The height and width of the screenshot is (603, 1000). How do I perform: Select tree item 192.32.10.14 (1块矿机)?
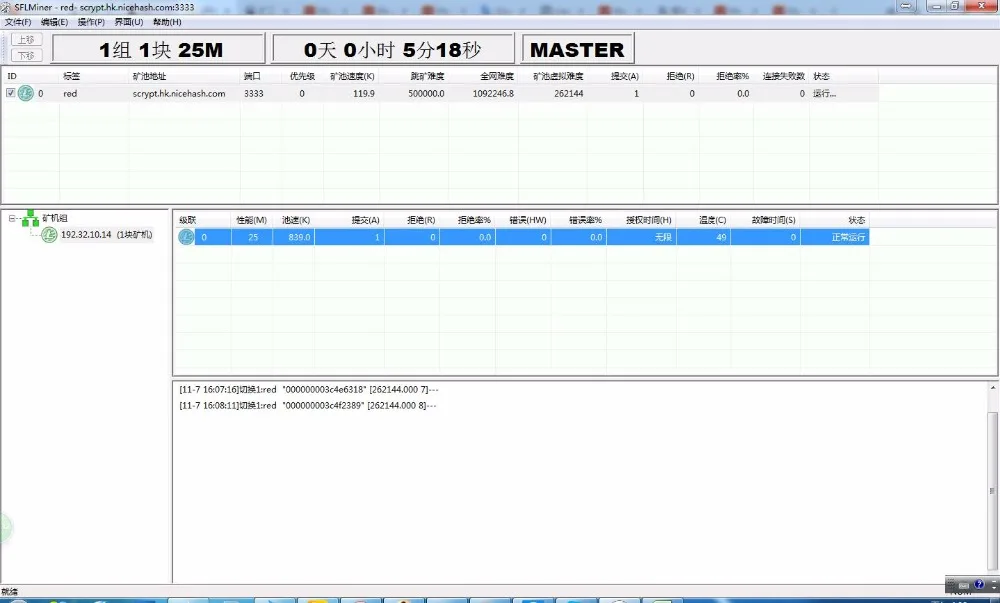pos(107,235)
